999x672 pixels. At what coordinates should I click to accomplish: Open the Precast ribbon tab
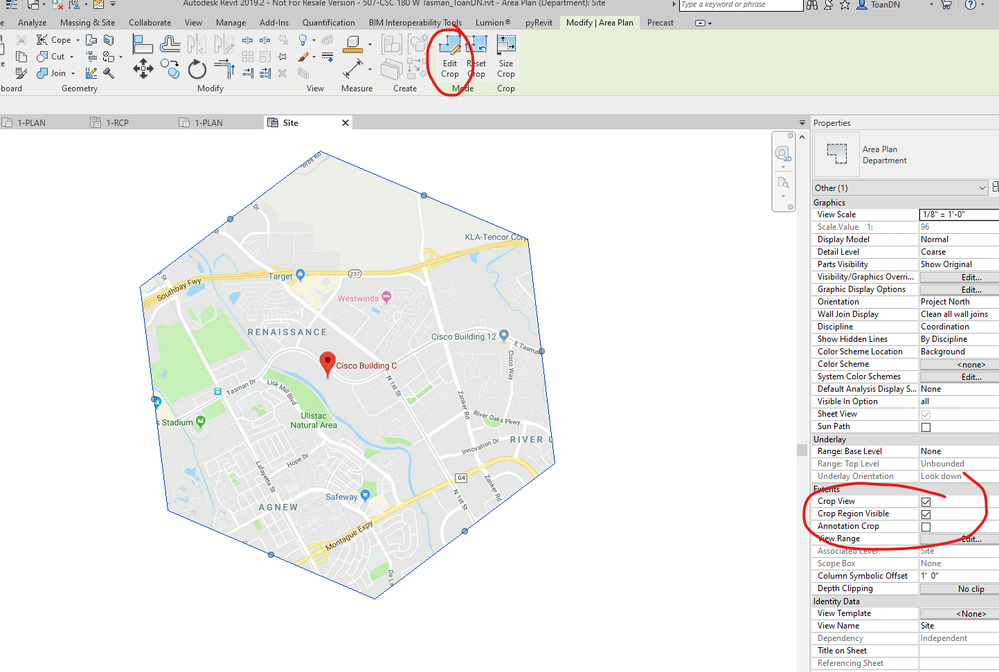coord(660,22)
